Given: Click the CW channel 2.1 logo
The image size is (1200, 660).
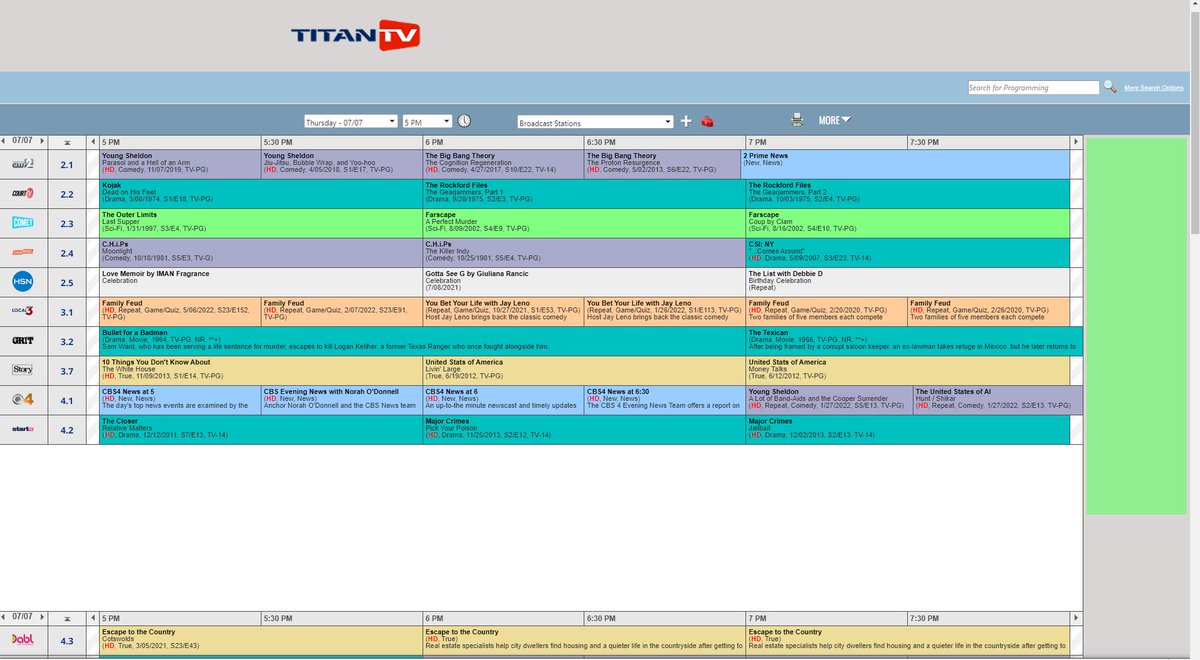Looking at the screenshot, I should (23, 164).
